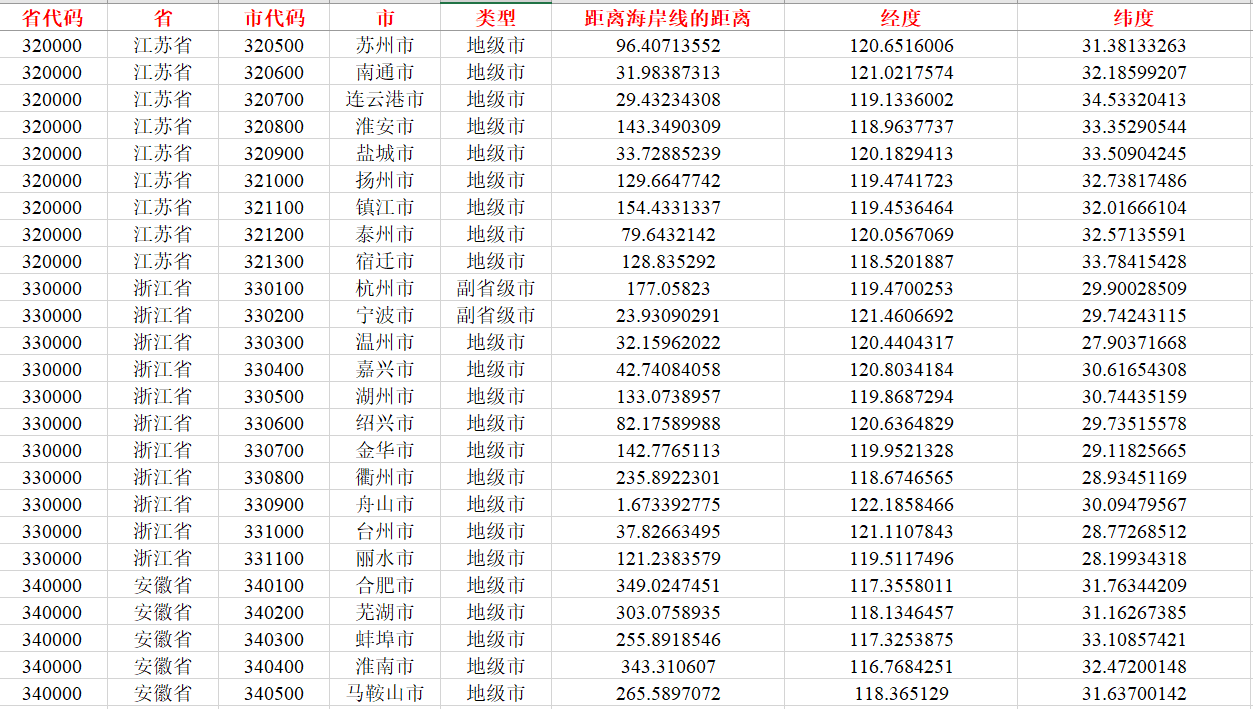Click the 舟山市 cell
1253x709 pixels.
pos(385,504)
